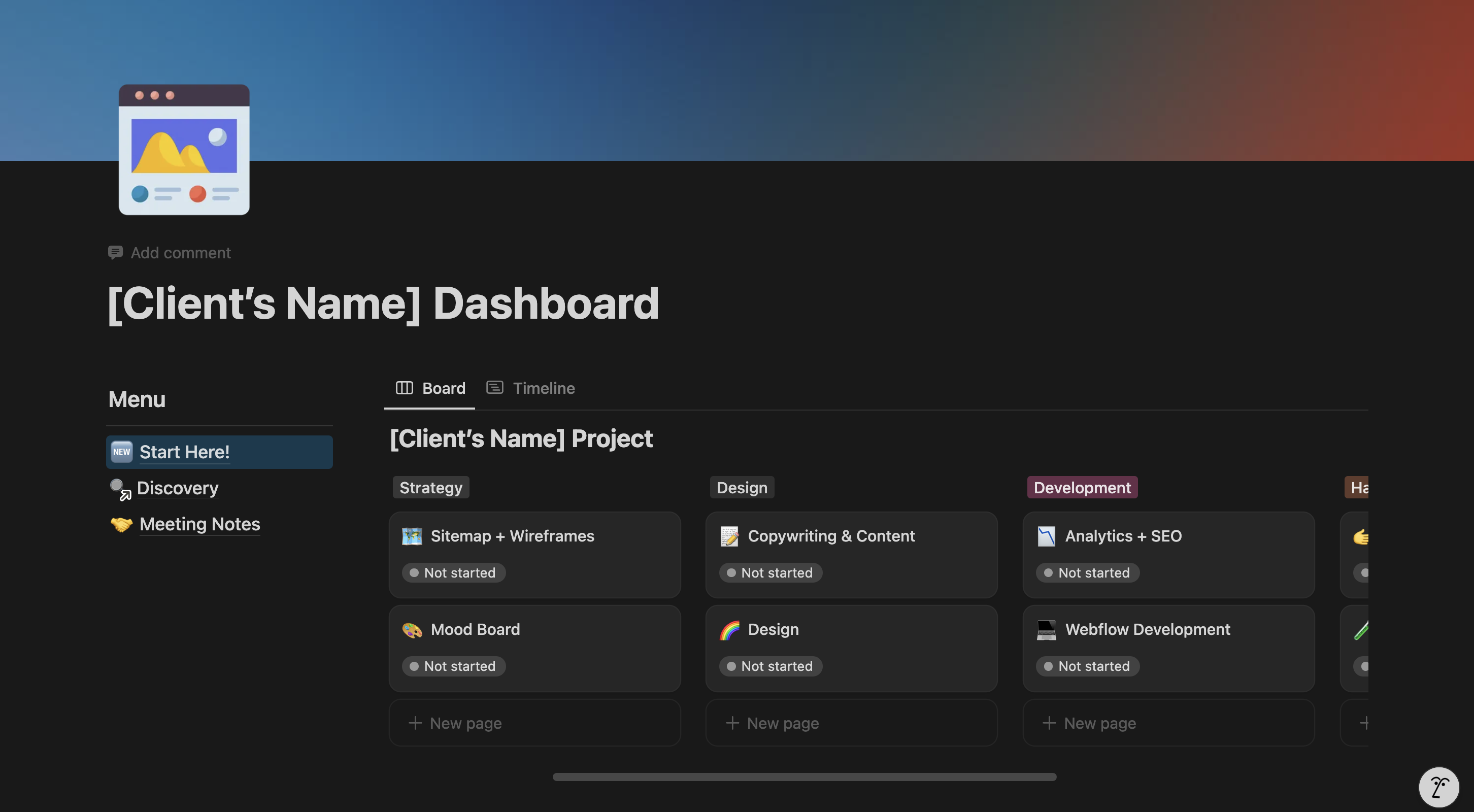Click Not started tag under Copywriting & Content
Viewport: 1474px width, 812px height.
point(770,572)
